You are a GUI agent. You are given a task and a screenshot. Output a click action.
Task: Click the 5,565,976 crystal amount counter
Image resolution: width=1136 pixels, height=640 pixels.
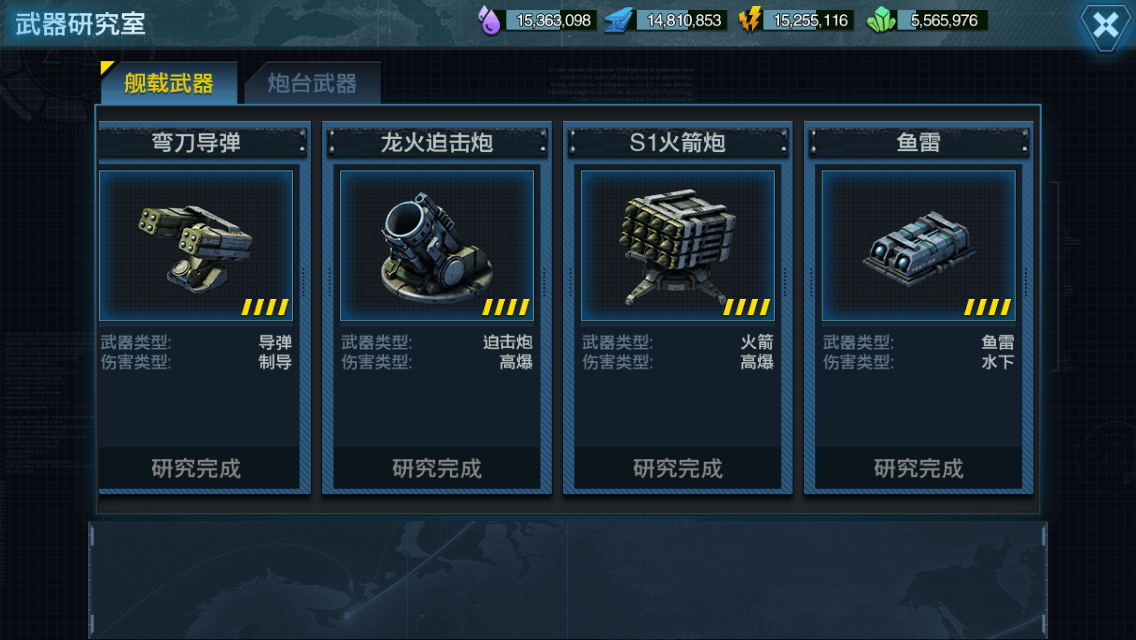coord(942,20)
